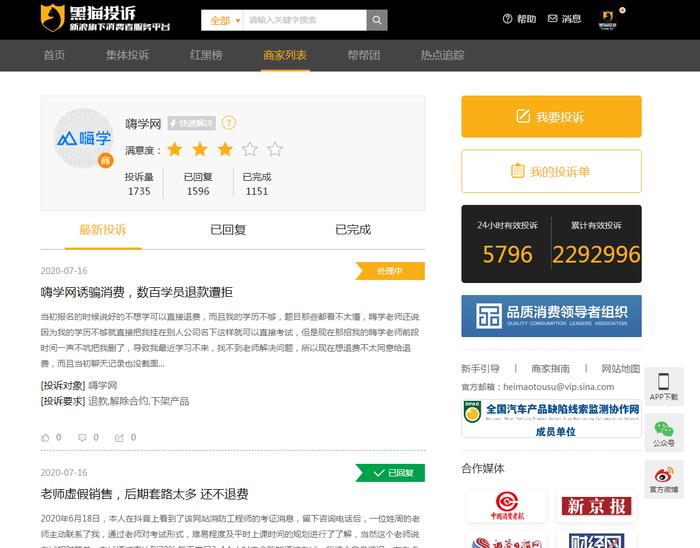Click the 嗨学网 merchant name

pyautogui.click(x=143, y=124)
